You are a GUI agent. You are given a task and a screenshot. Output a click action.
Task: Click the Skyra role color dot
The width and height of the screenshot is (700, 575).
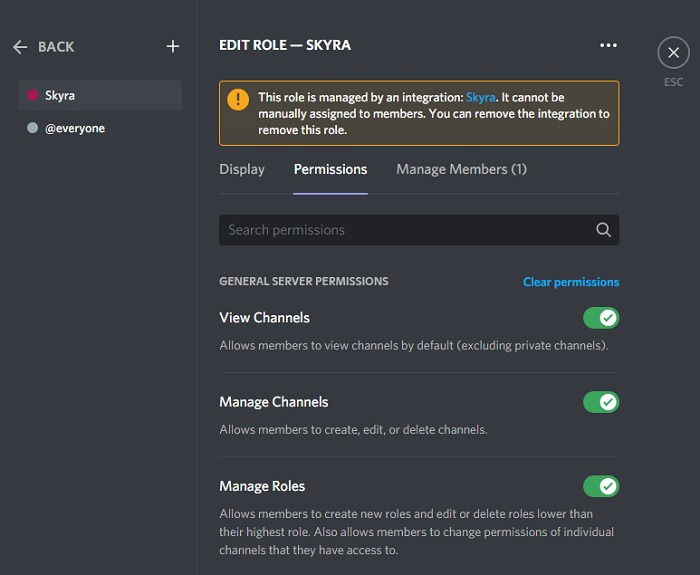tap(32, 96)
